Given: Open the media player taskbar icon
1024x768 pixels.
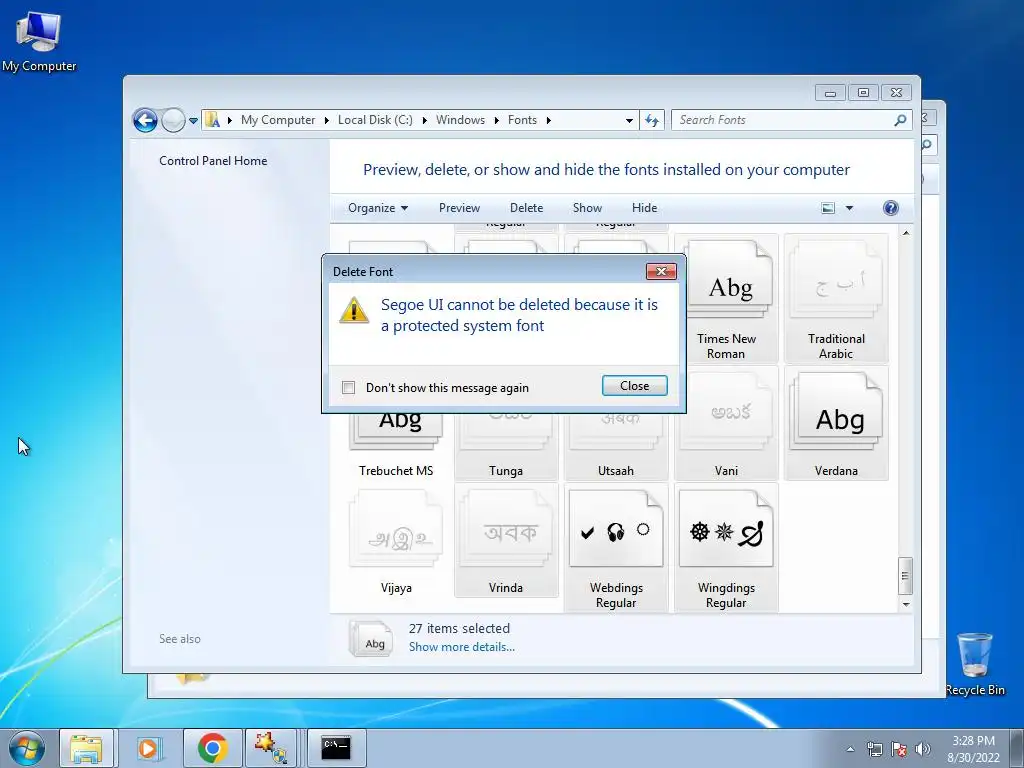Looking at the screenshot, I should click(x=148, y=748).
